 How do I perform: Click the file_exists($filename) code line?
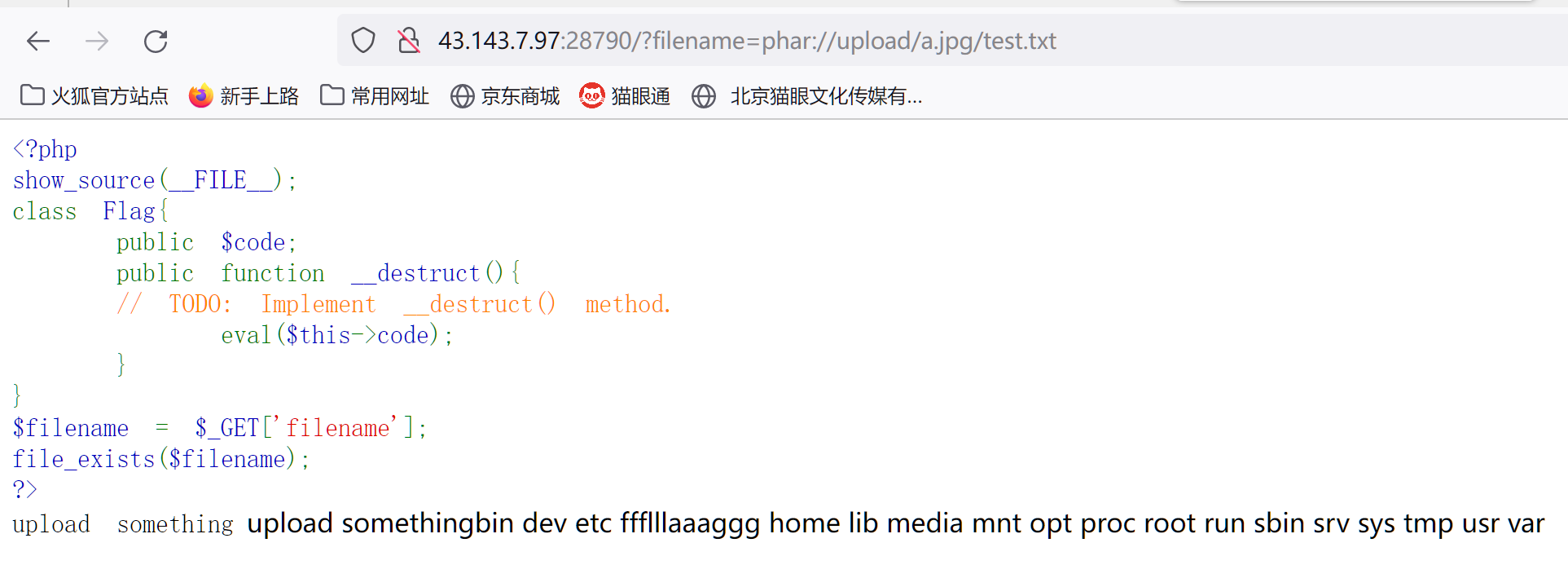point(161,459)
